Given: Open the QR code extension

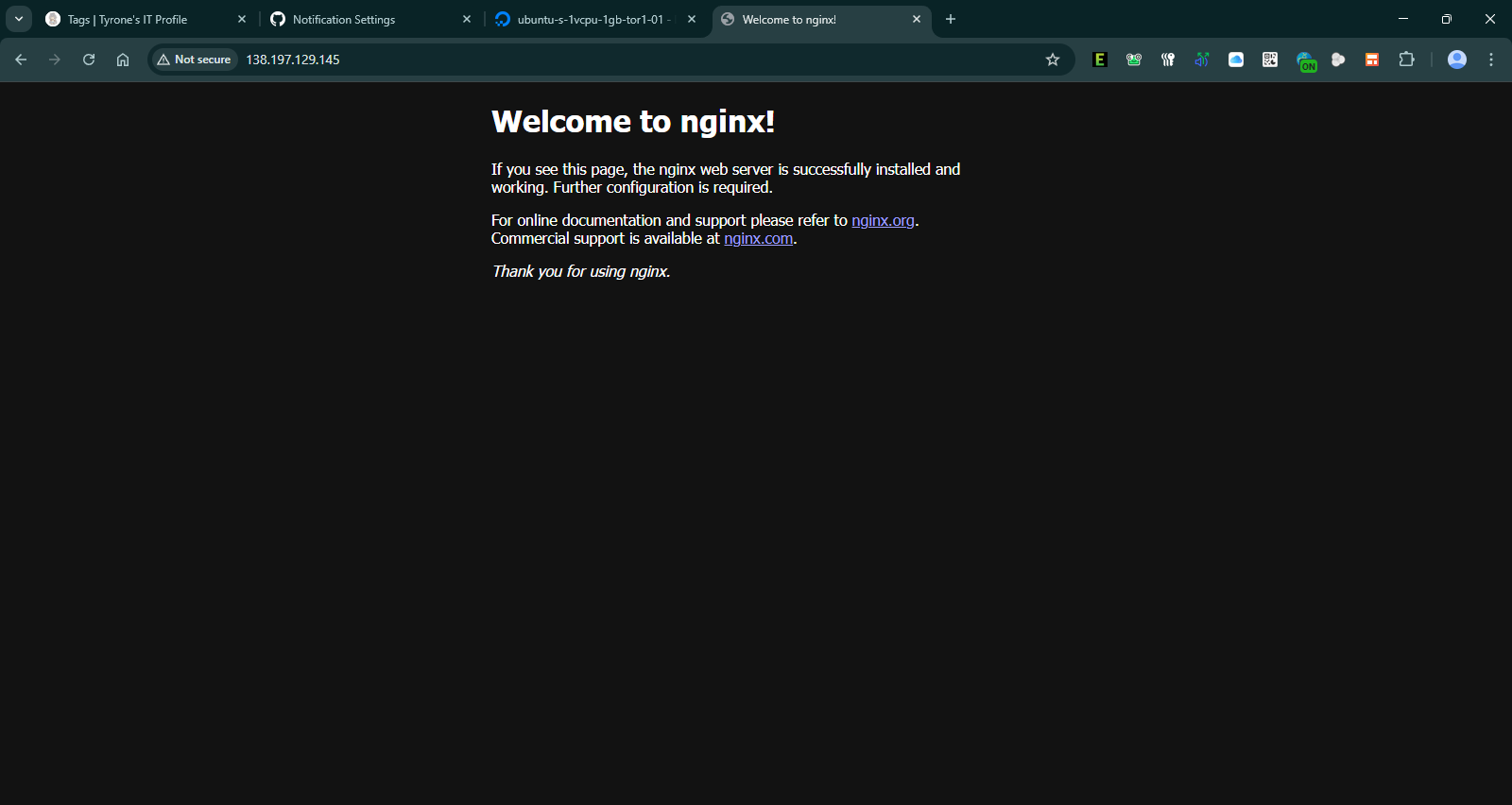Looking at the screenshot, I should point(1270,60).
